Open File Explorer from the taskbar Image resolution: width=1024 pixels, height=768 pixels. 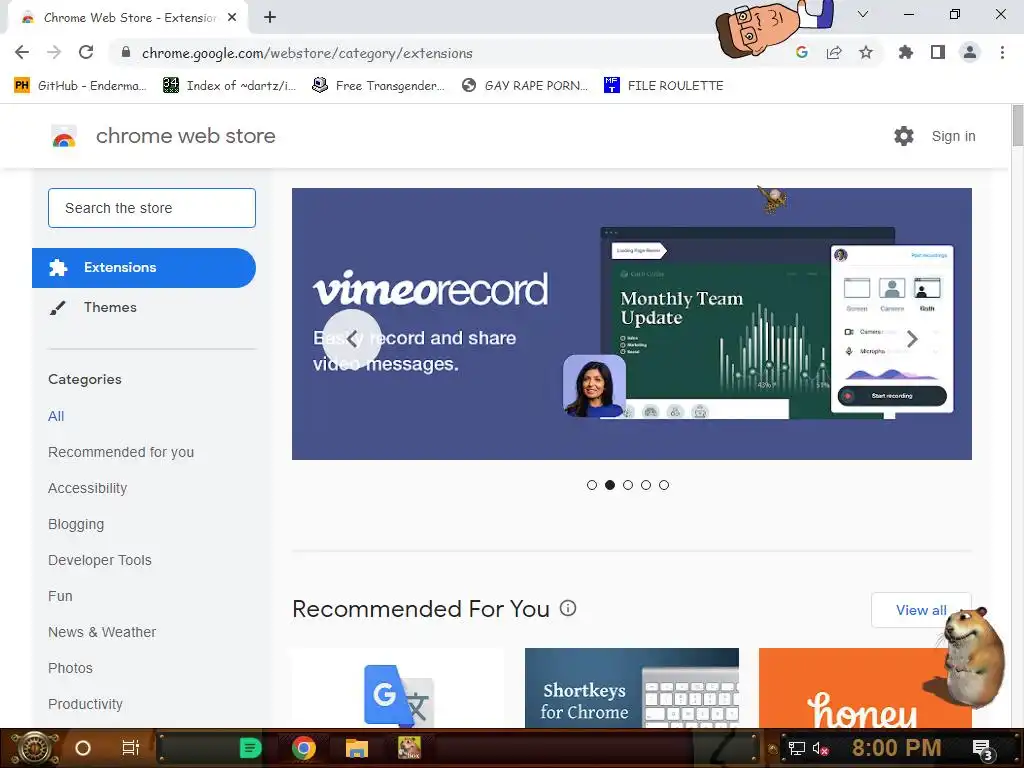[x=357, y=748]
